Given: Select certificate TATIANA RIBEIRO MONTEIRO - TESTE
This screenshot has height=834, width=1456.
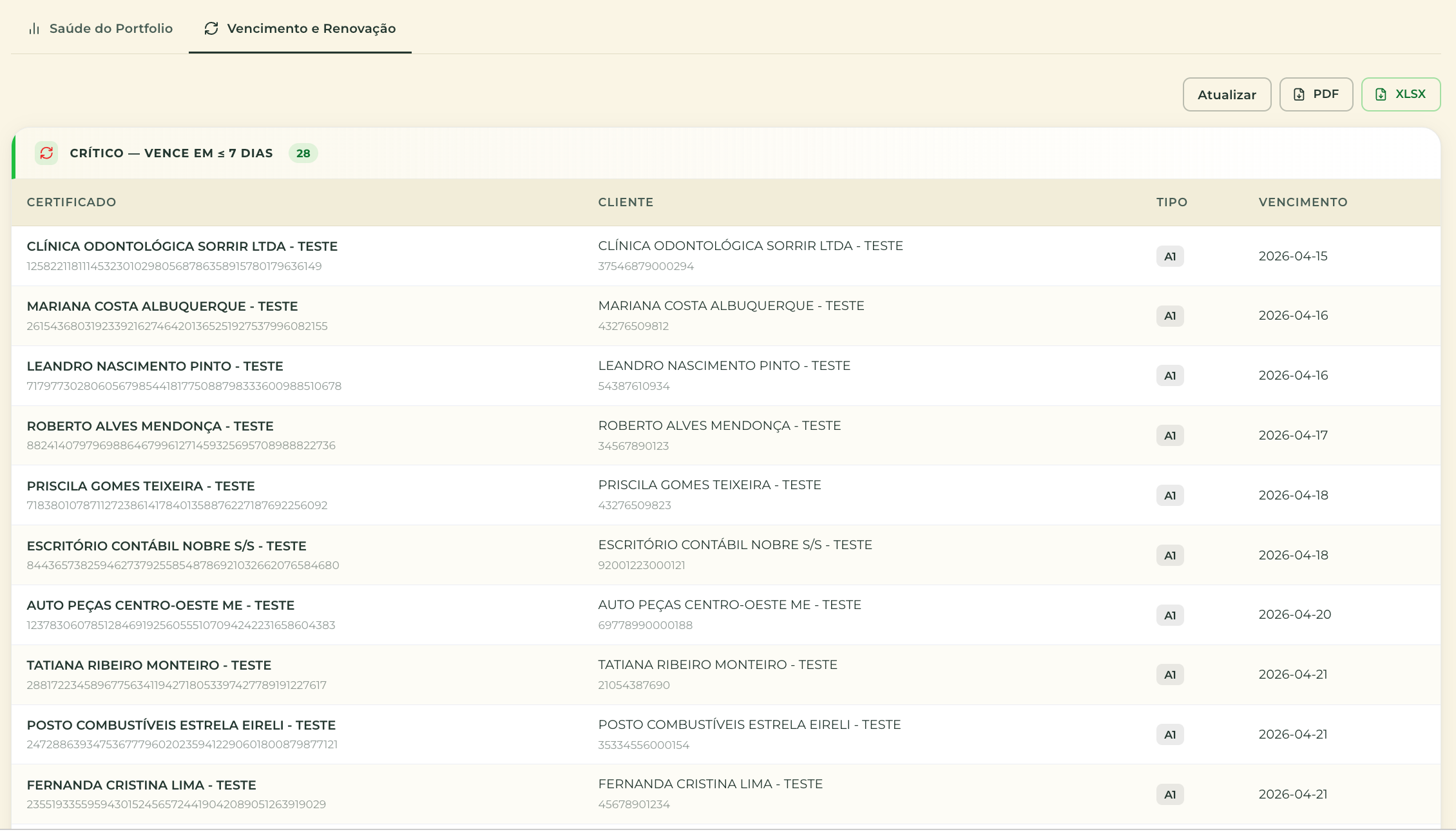Looking at the screenshot, I should (149, 665).
